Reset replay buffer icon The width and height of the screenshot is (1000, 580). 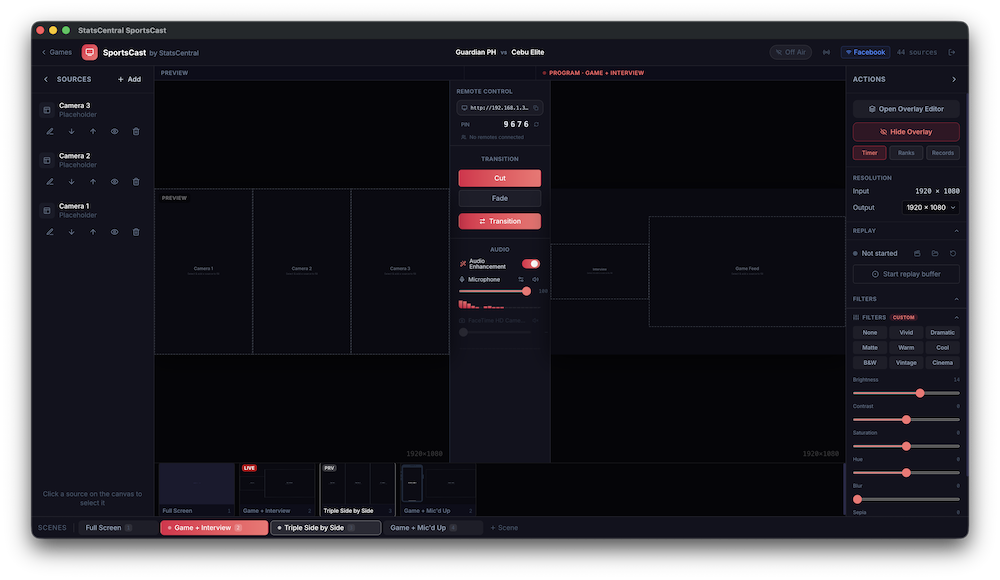[x=953, y=253]
